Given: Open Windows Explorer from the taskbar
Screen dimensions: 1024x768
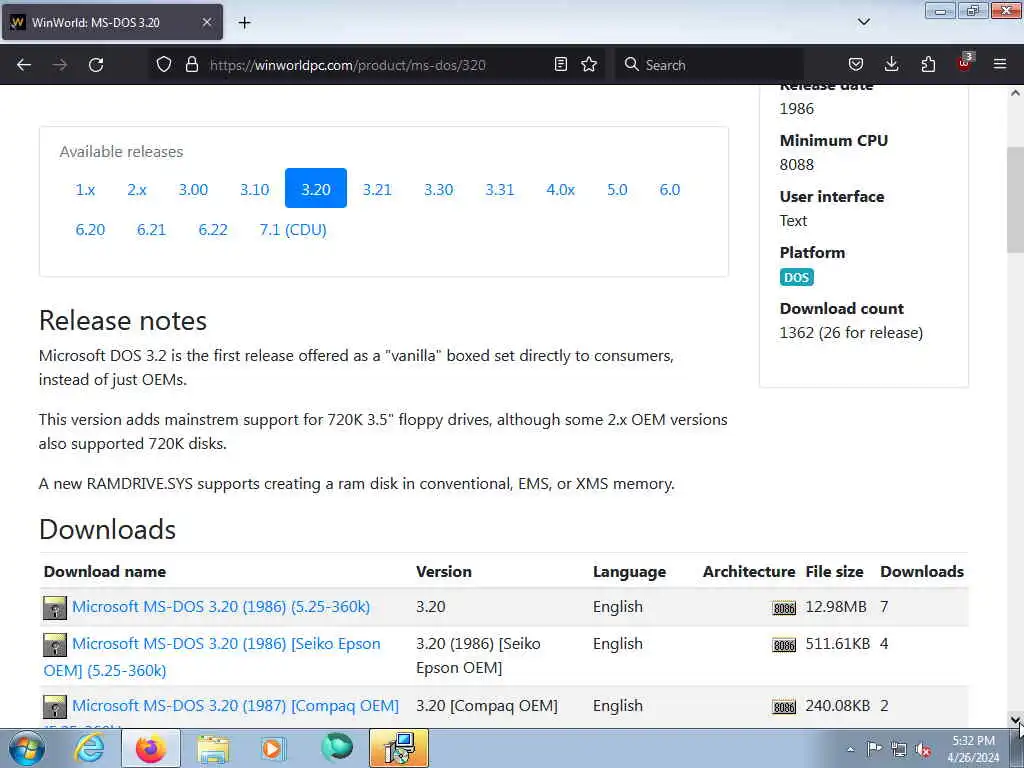Looking at the screenshot, I should (x=213, y=748).
